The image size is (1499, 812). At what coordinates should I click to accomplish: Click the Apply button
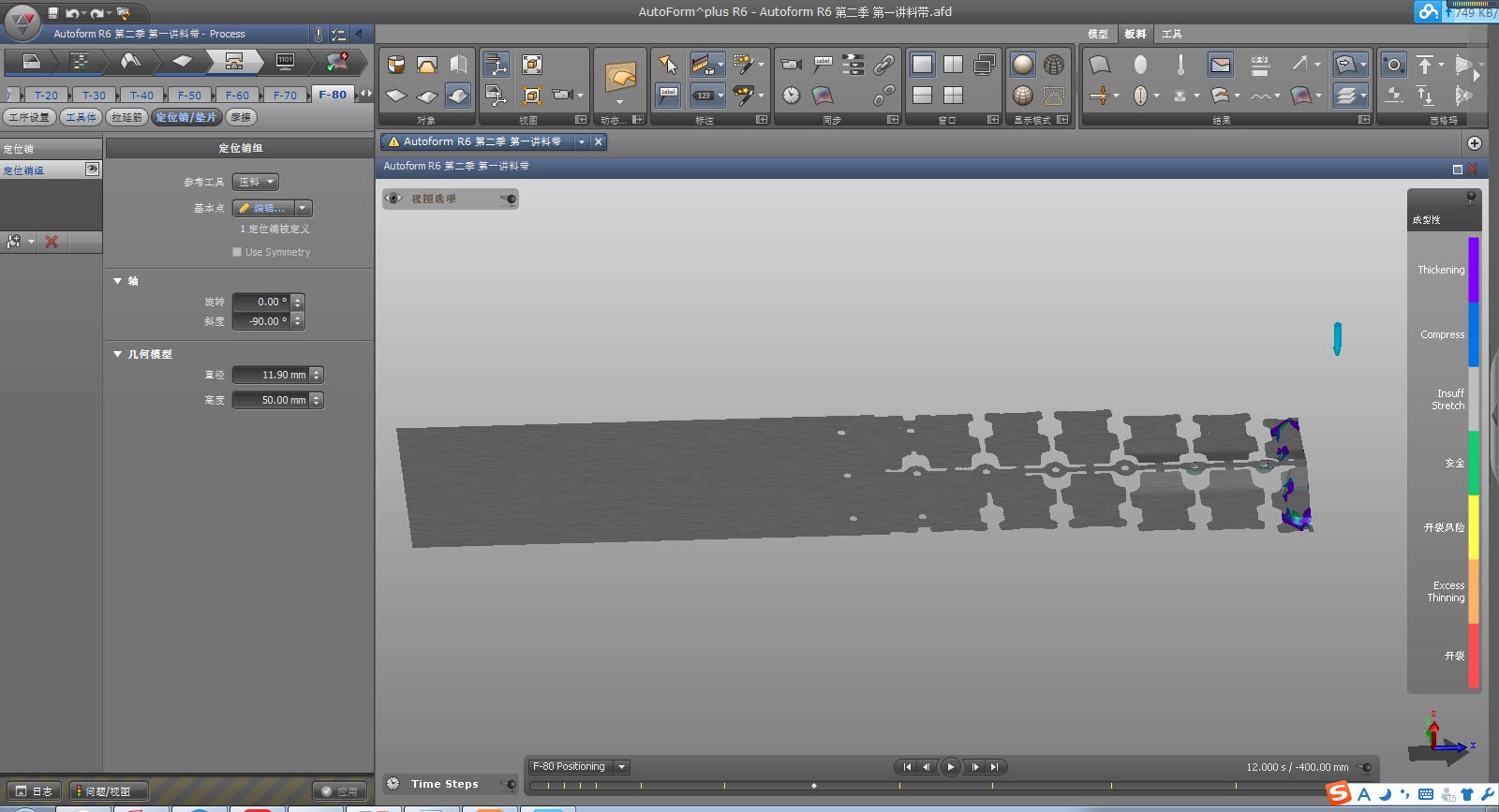(x=339, y=791)
